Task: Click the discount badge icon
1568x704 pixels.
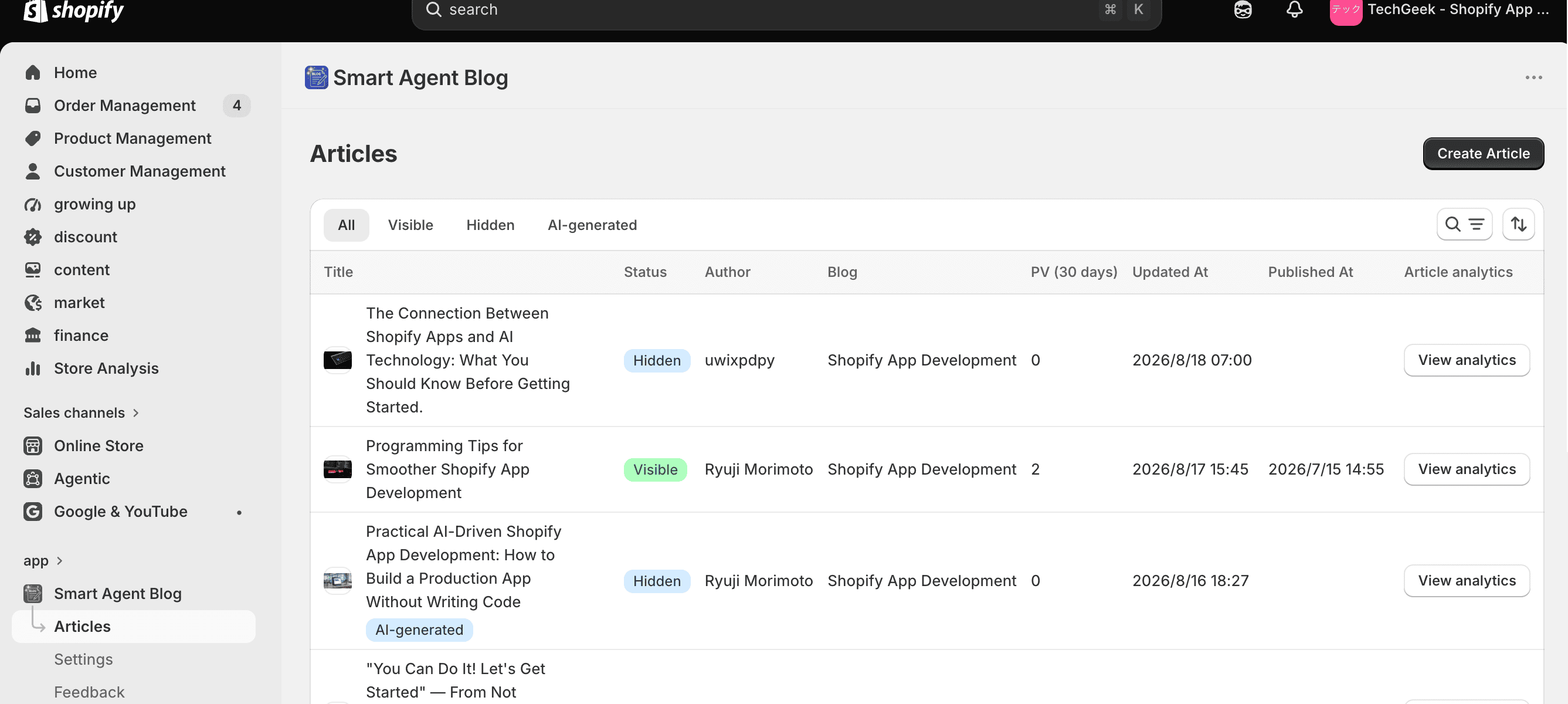Action: 33,237
